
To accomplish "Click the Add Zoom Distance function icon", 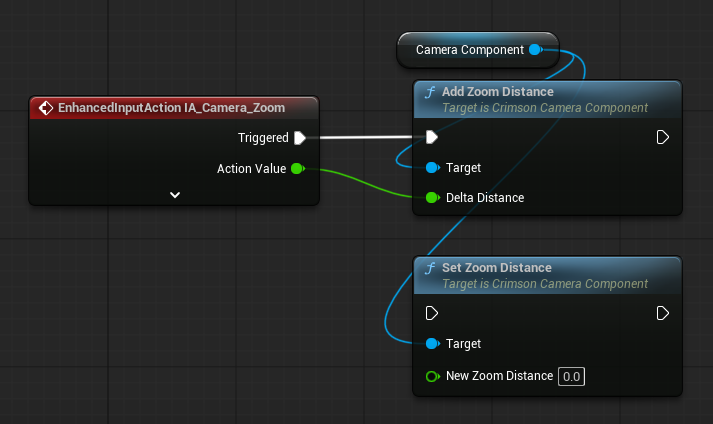I will [430, 92].
